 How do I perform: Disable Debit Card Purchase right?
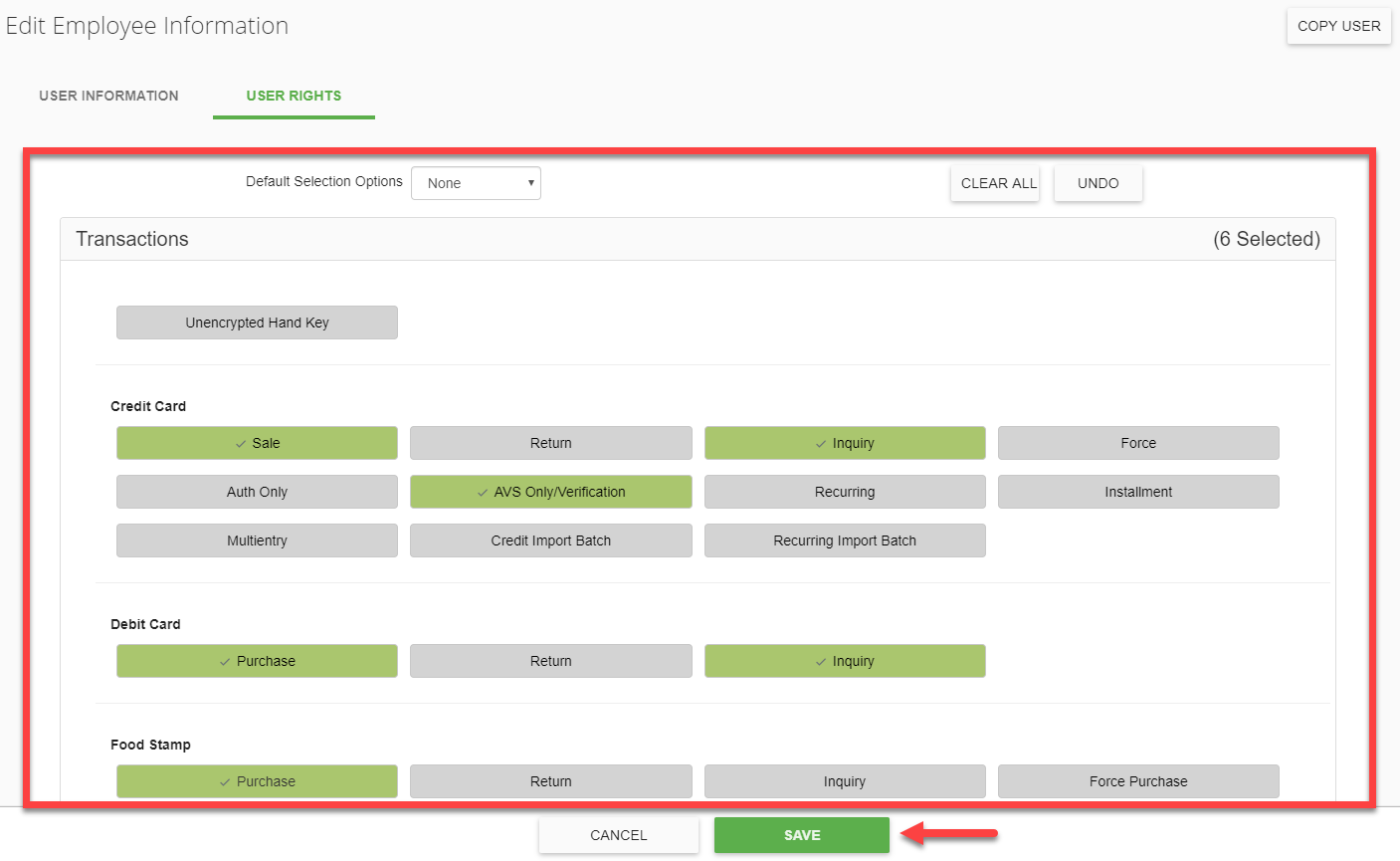coord(257,661)
